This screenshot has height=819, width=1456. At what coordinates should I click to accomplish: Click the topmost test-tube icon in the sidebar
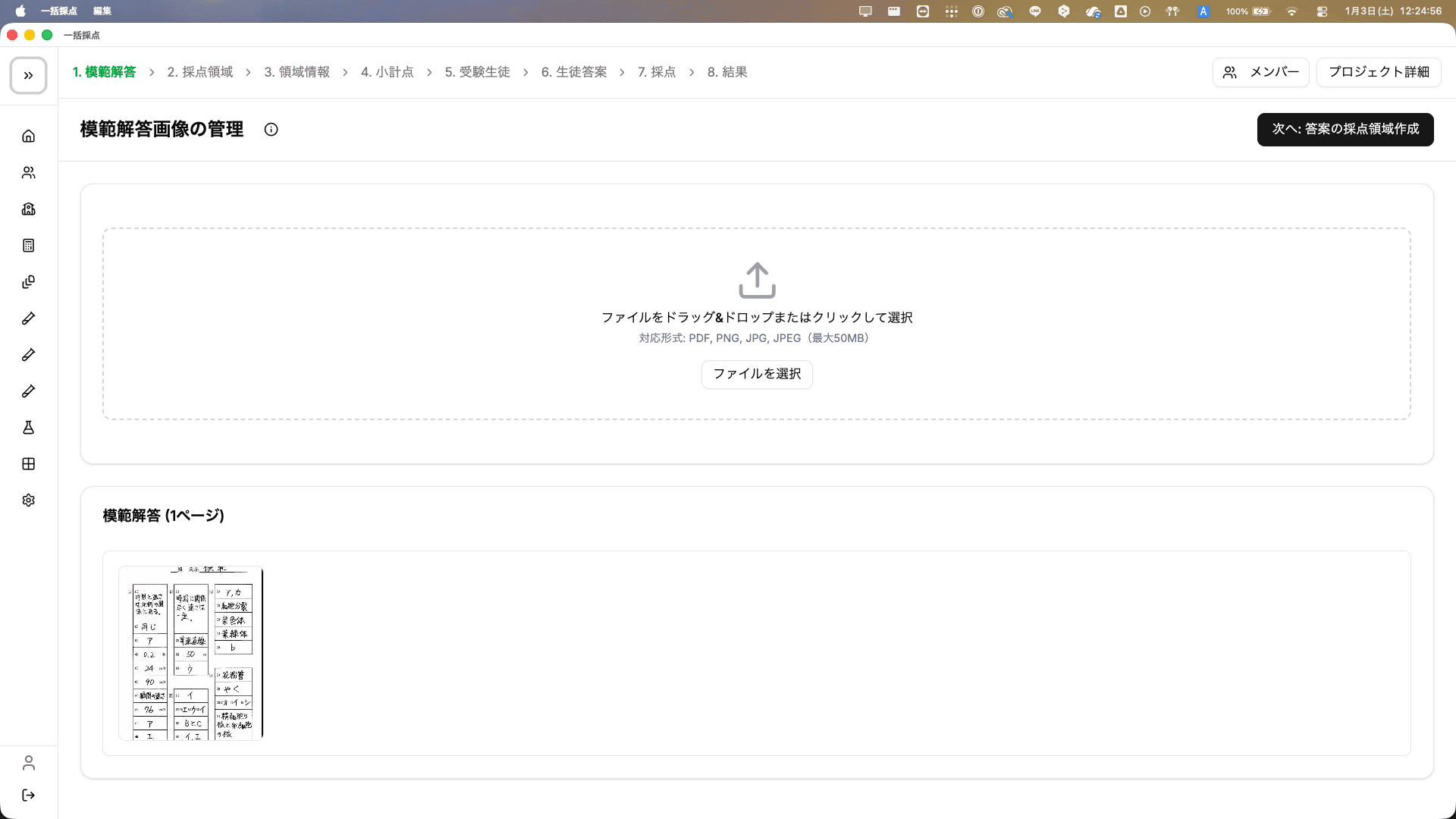coord(29,318)
